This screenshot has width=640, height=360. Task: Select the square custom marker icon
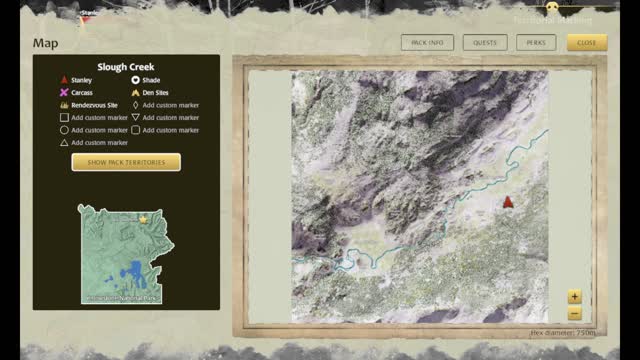click(64, 118)
